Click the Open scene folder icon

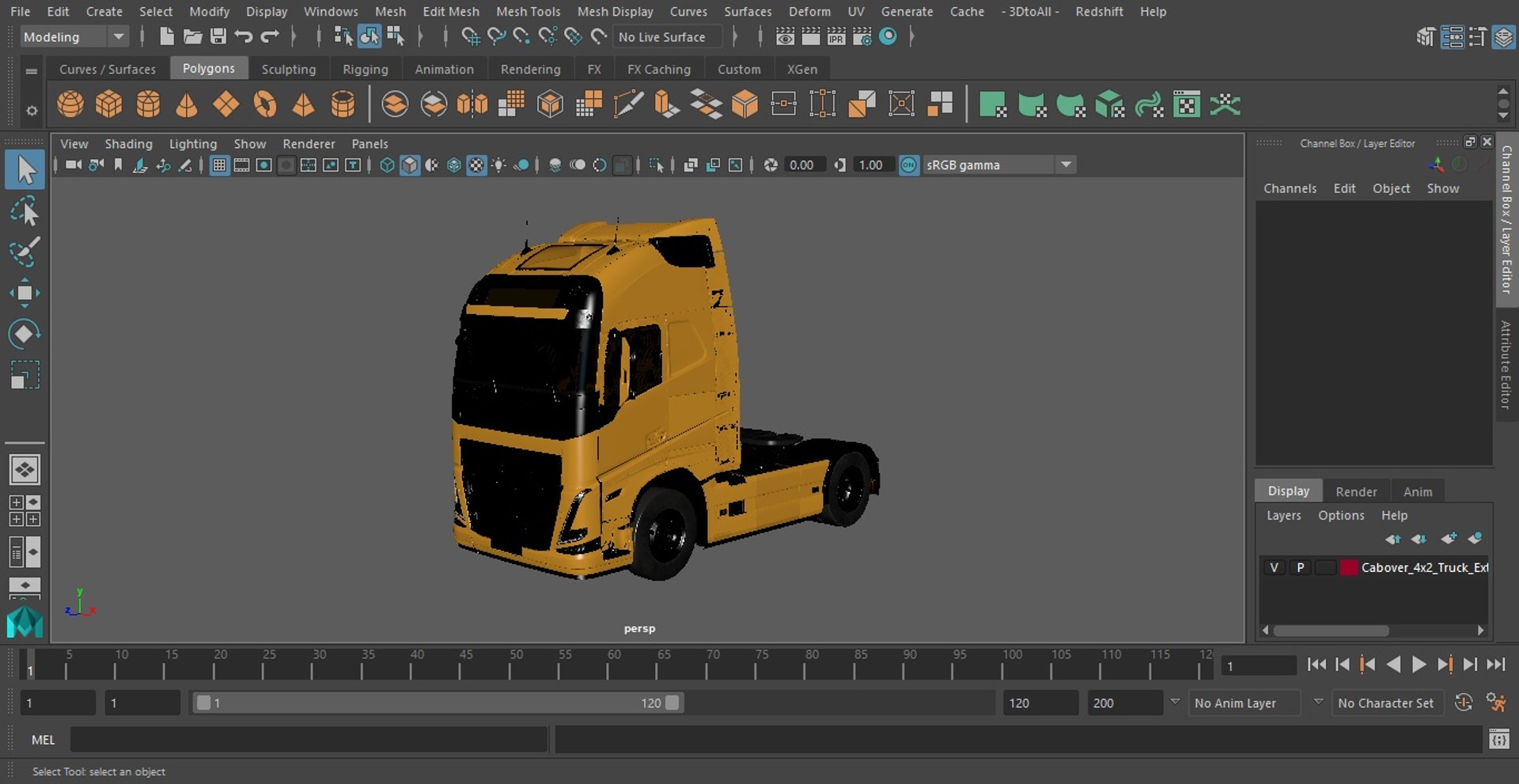(192, 36)
